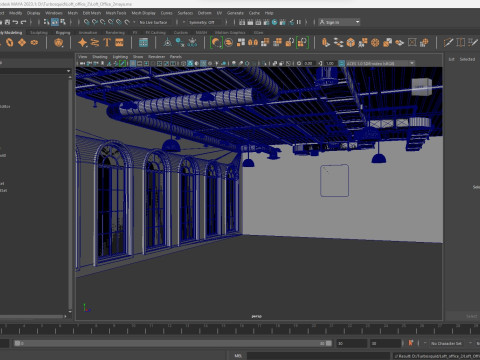The height and width of the screenshot is (360, 480).
Task: Toggle the highlighted wireframe on shaded viewport button
Action: tap(203, 63)
